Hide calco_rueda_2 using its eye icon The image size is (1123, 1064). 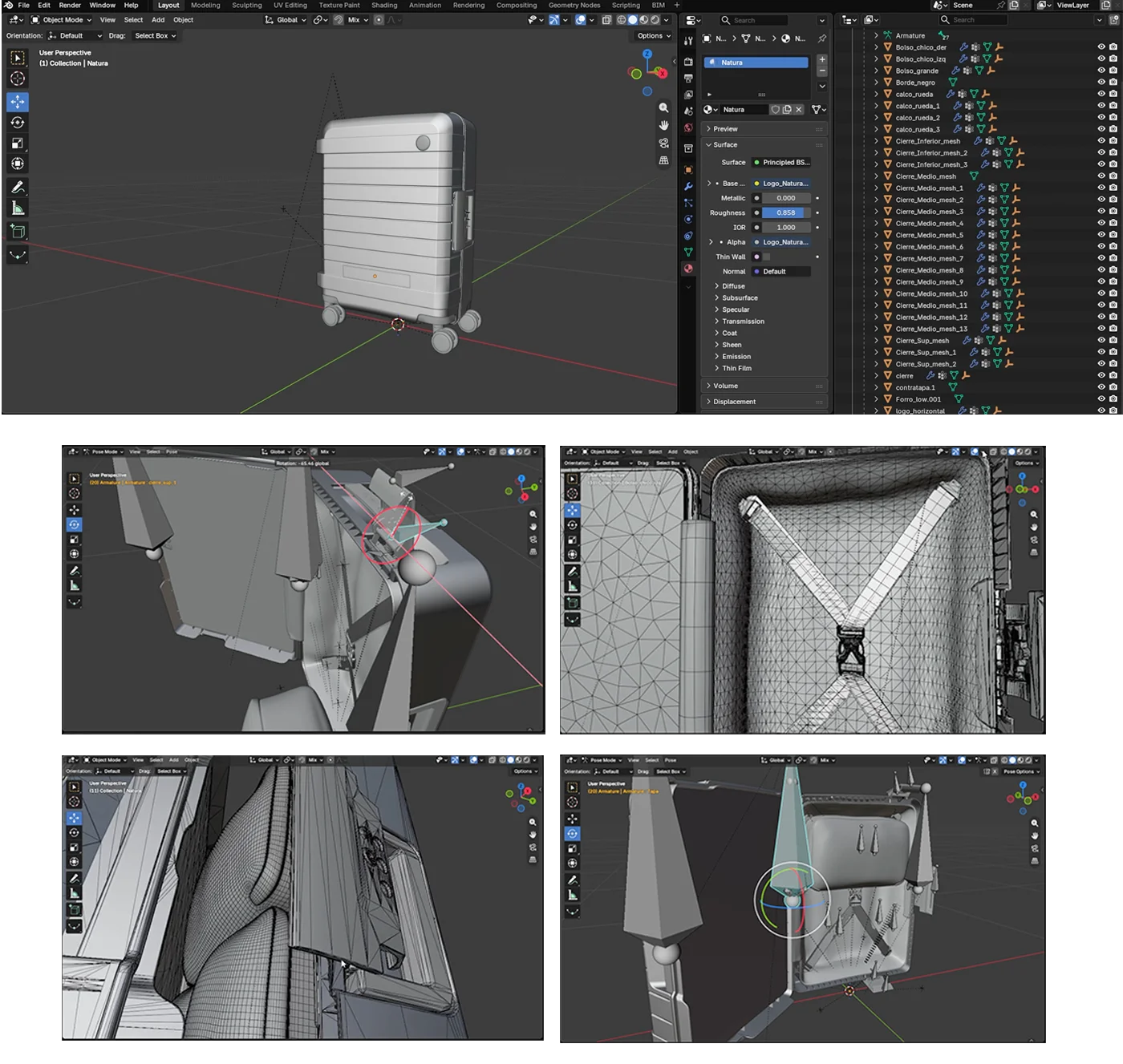coord(1101,118)
